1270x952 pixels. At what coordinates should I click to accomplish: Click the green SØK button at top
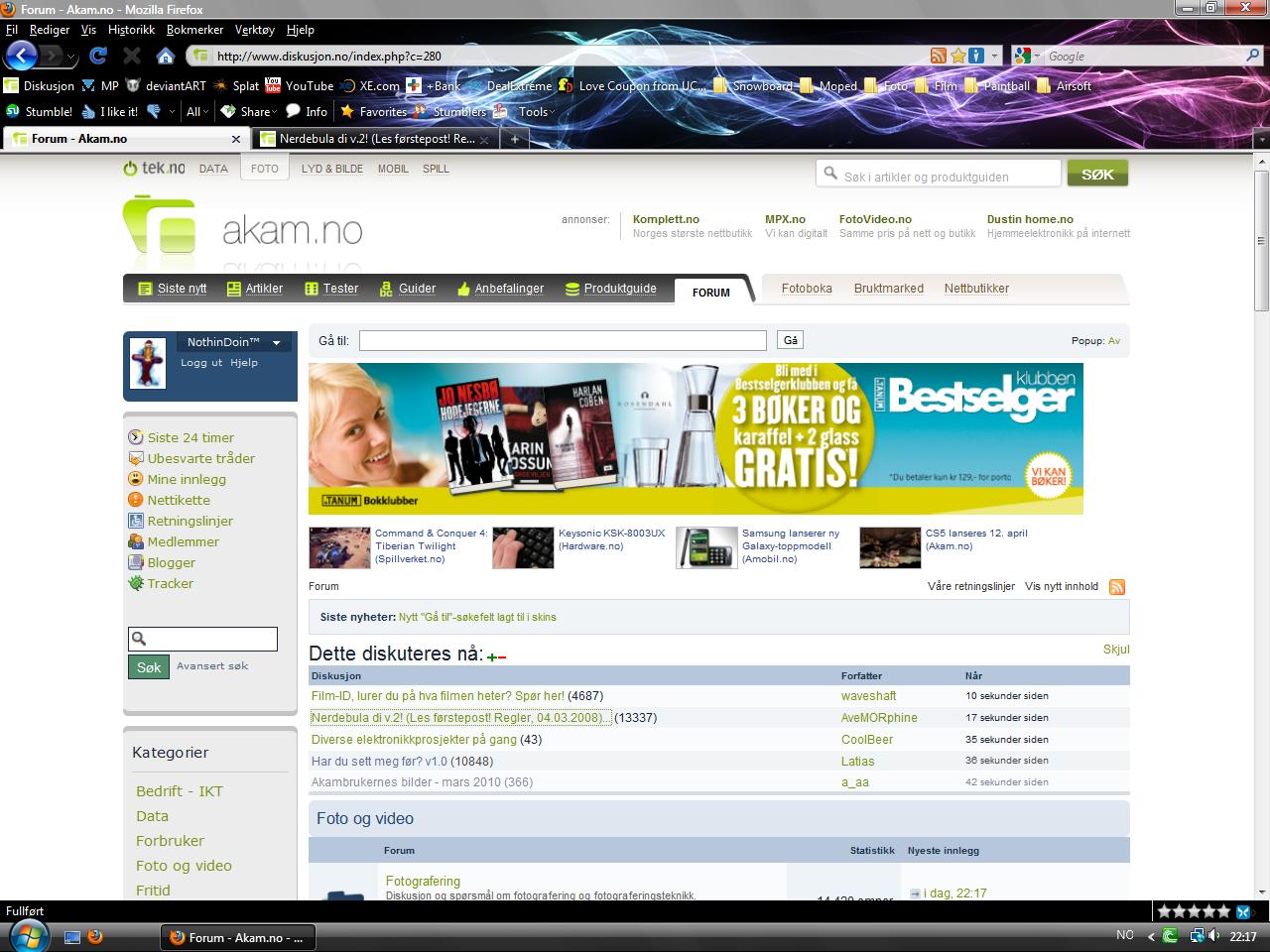(x=1097, y=174)
